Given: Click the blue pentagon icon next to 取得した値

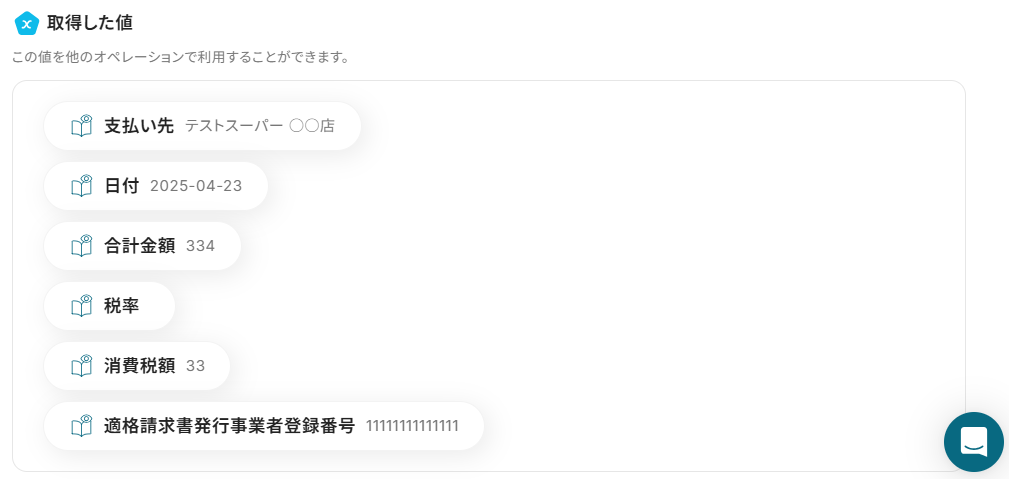Looking at the screenshot, I should click(26, 23).
